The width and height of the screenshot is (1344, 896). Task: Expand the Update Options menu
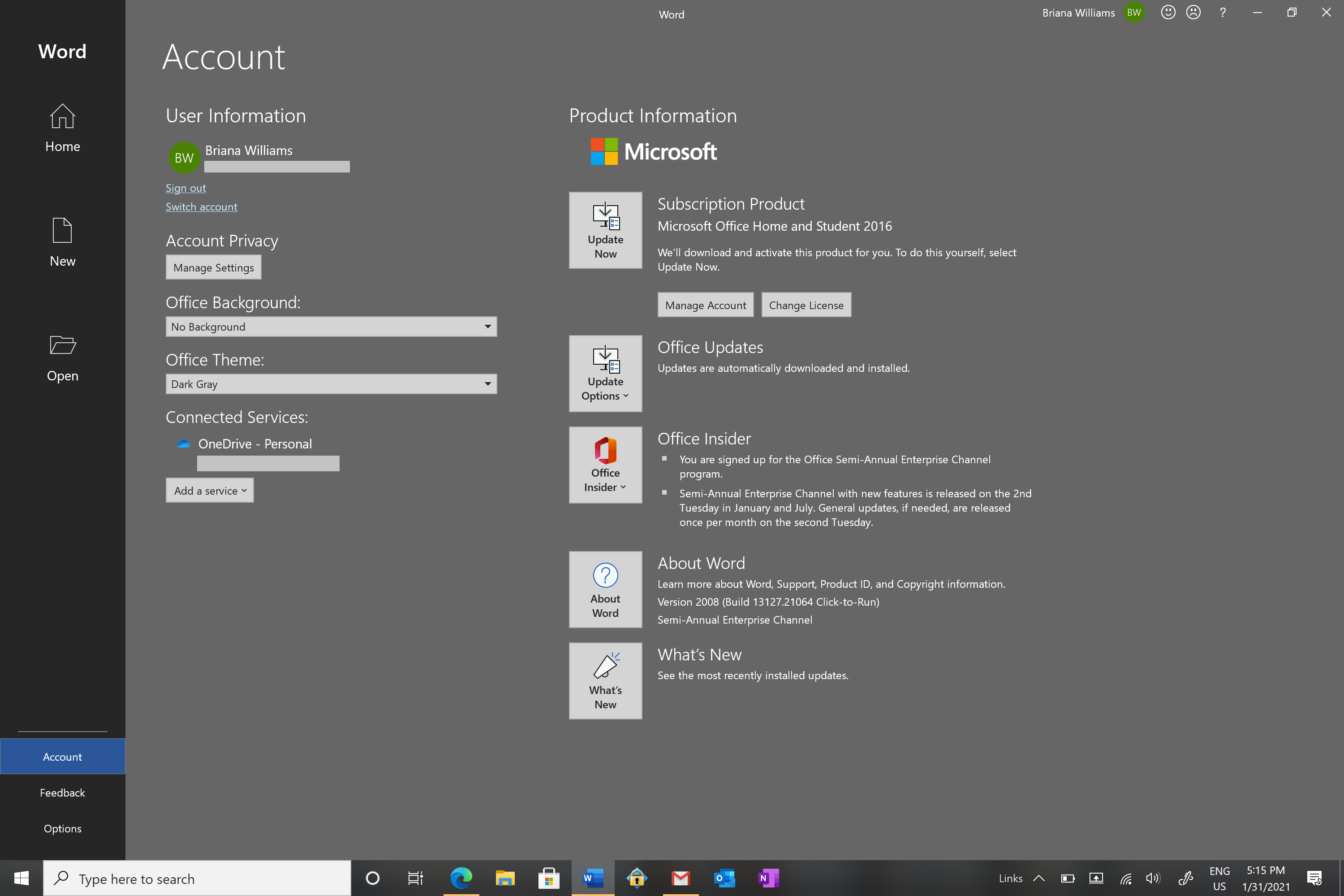tap(605, 373)
